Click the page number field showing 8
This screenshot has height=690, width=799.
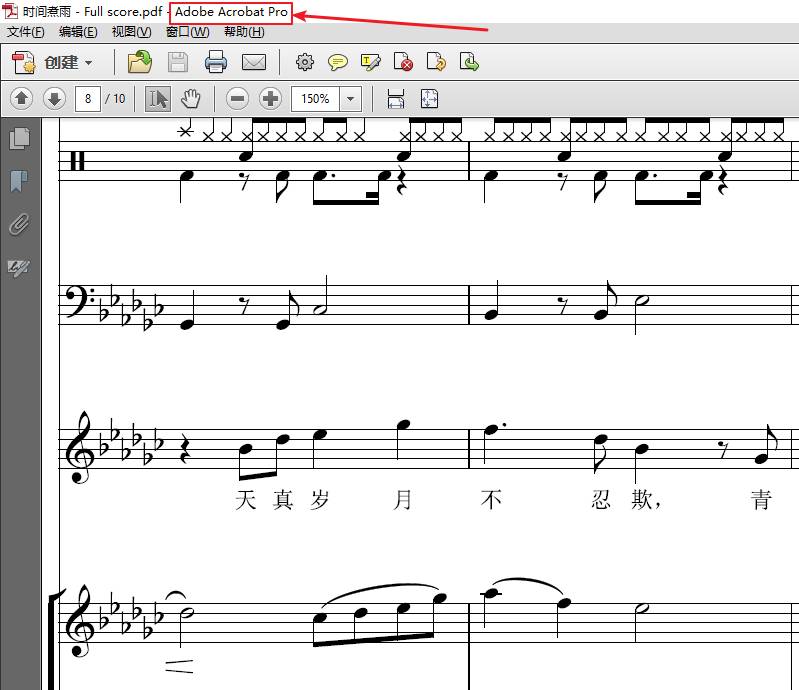[x=88, y=98]
